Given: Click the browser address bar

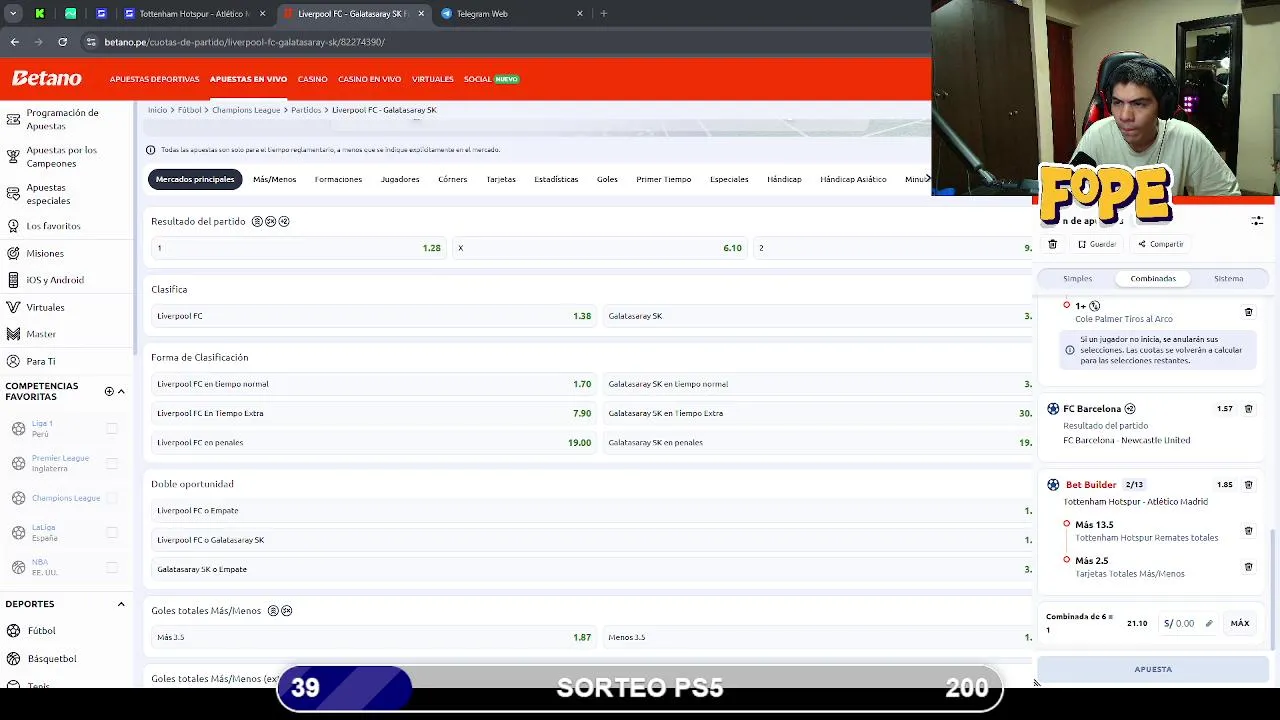Looking at the screenshot, I should [500, 42].
